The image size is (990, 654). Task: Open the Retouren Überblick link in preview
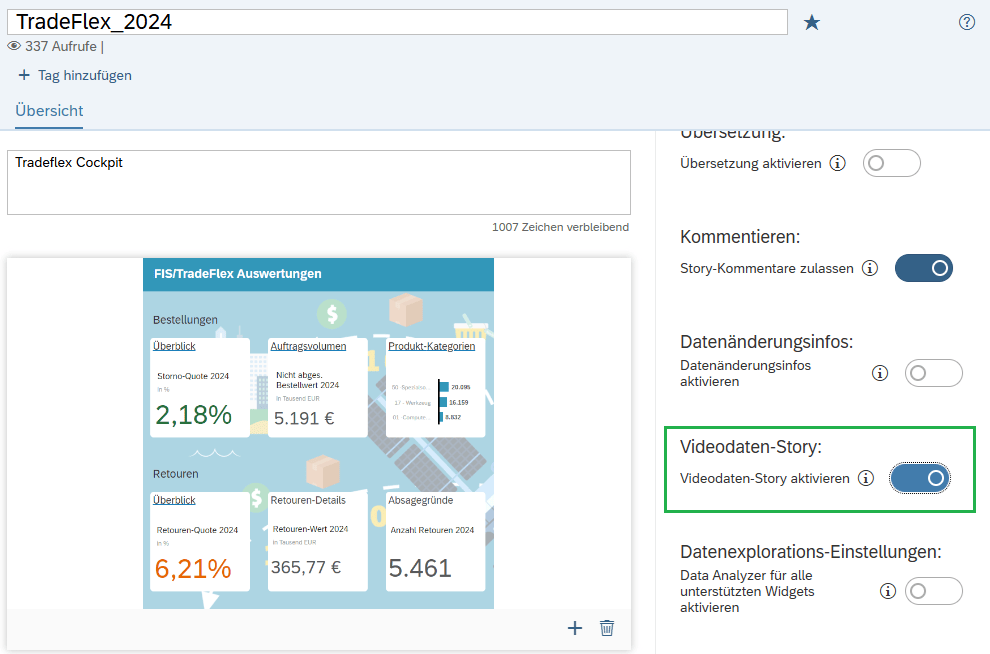coord(174,500)
